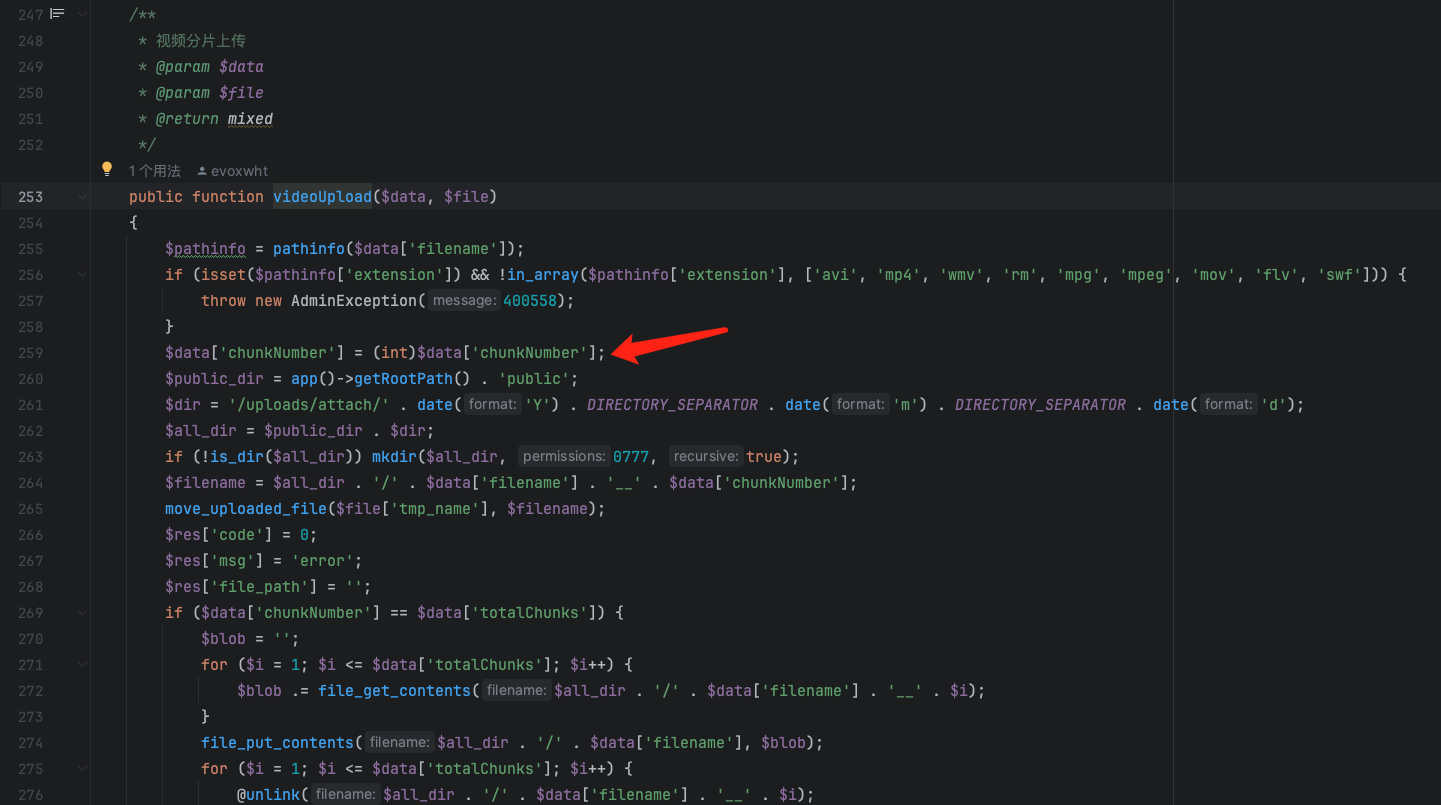Screen dimensions: 1441x805
Task: Click the $filename variable on line 264
Action: pyautogui.click(x=205, y=483)
